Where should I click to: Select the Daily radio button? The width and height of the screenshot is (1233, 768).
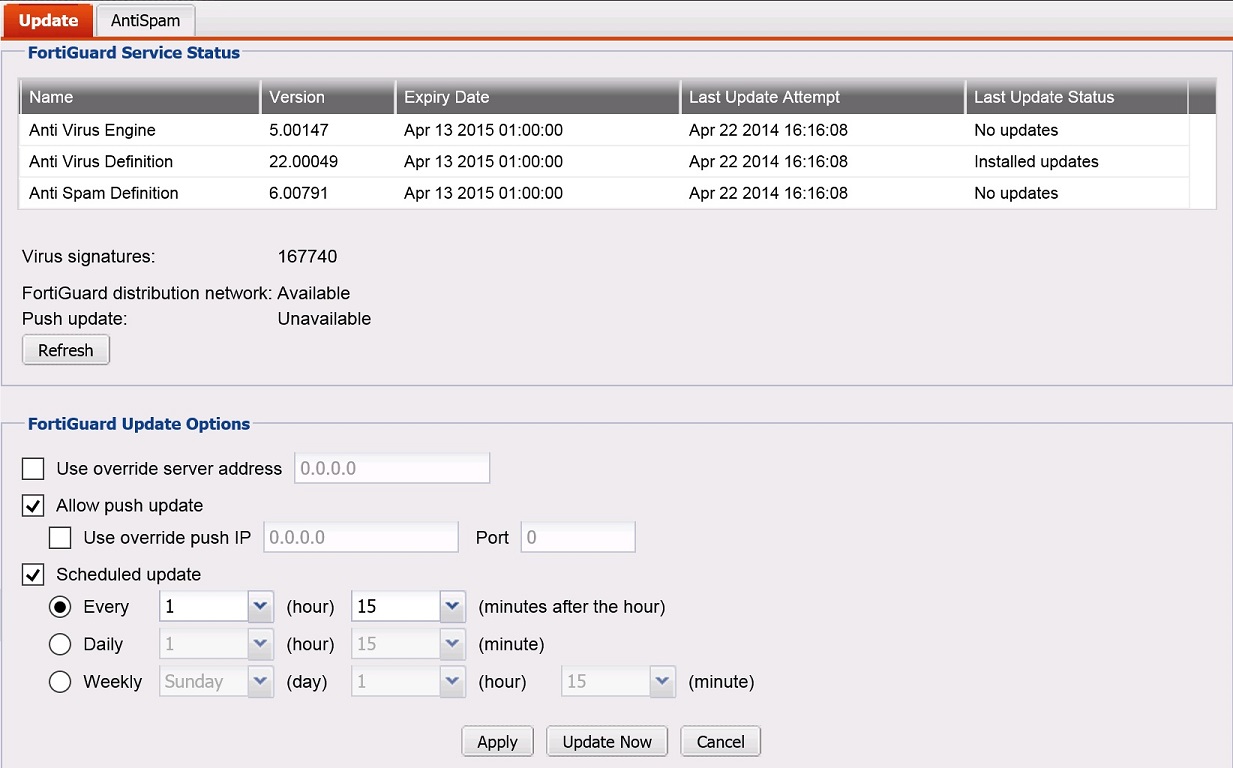pos(60,644)
